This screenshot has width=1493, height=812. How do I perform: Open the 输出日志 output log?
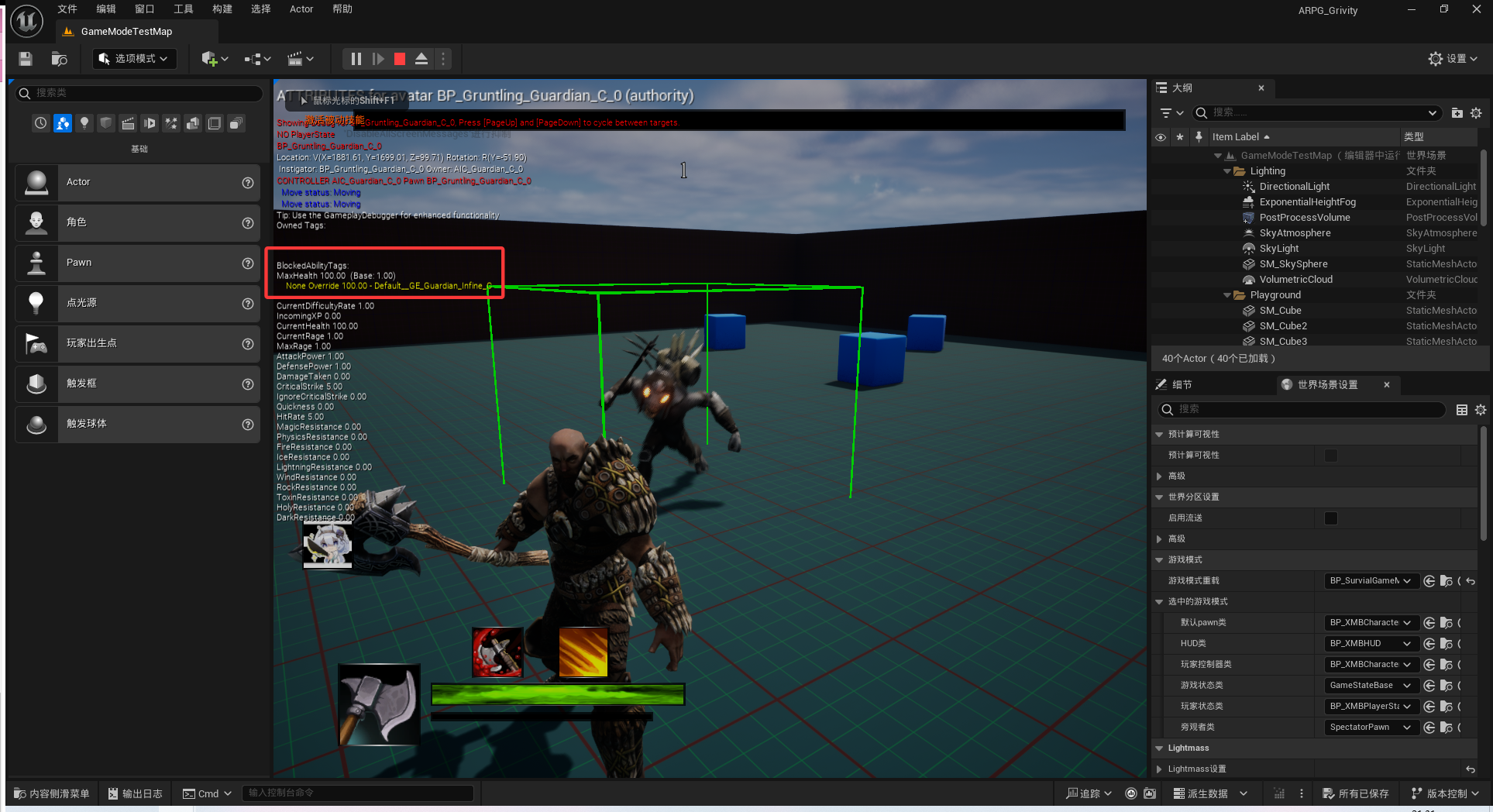point(135,794)
